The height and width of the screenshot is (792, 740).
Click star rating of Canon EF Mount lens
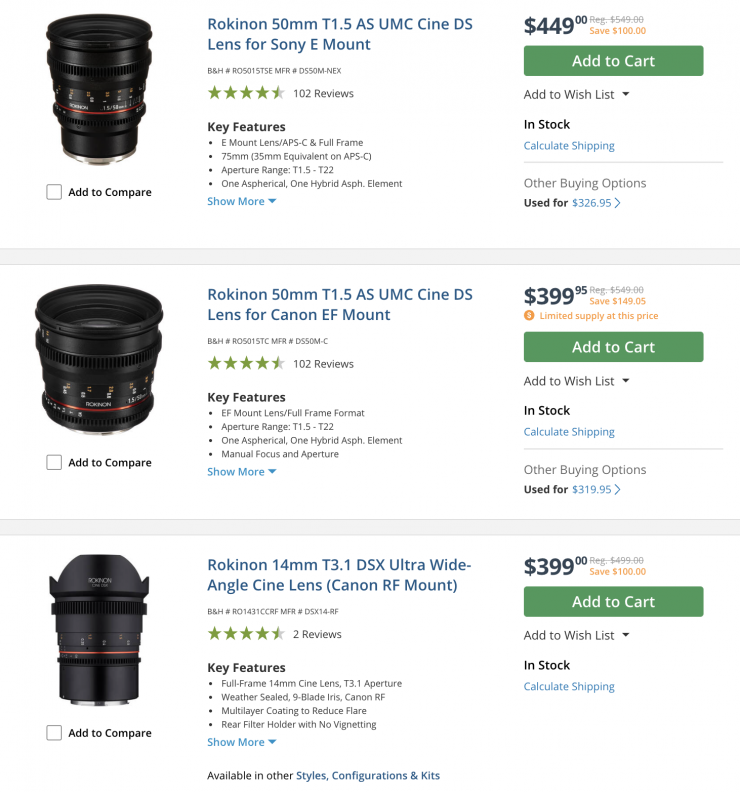coord(246,364)
